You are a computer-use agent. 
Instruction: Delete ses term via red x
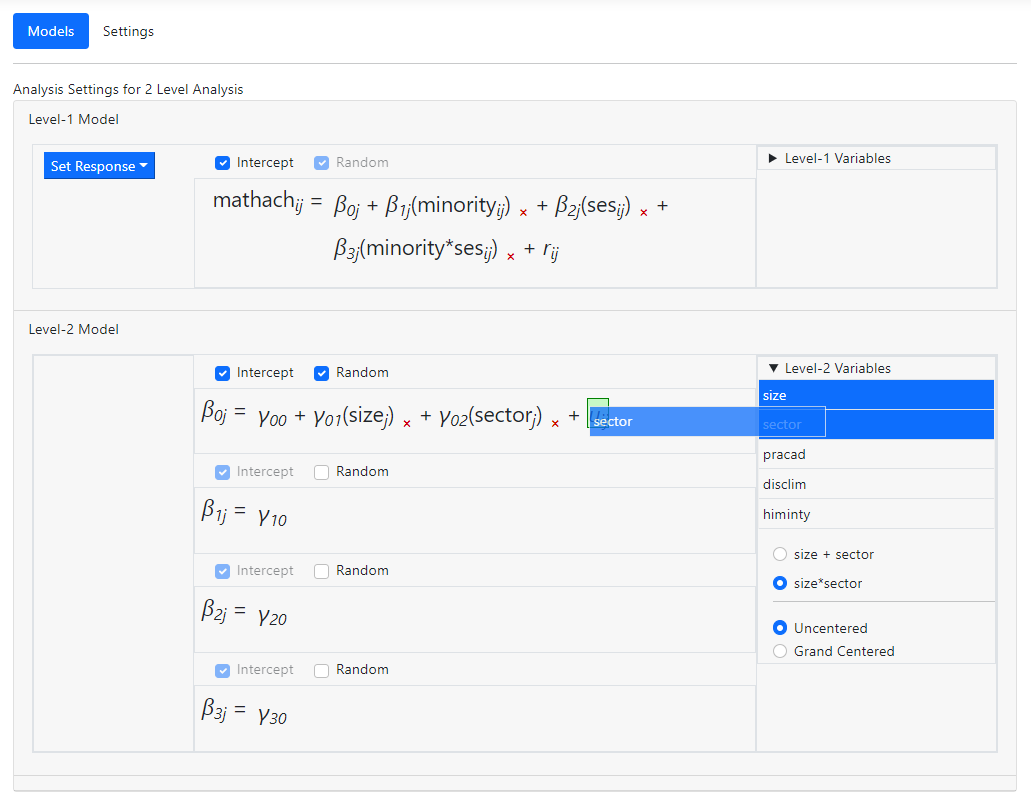644,213
